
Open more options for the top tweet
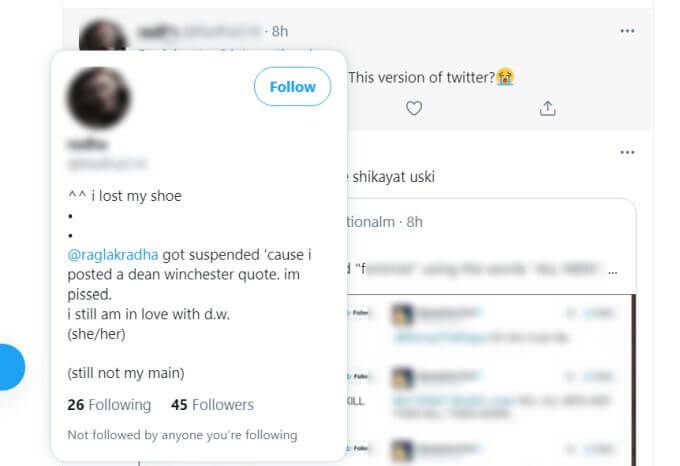(x=627, y=31)
